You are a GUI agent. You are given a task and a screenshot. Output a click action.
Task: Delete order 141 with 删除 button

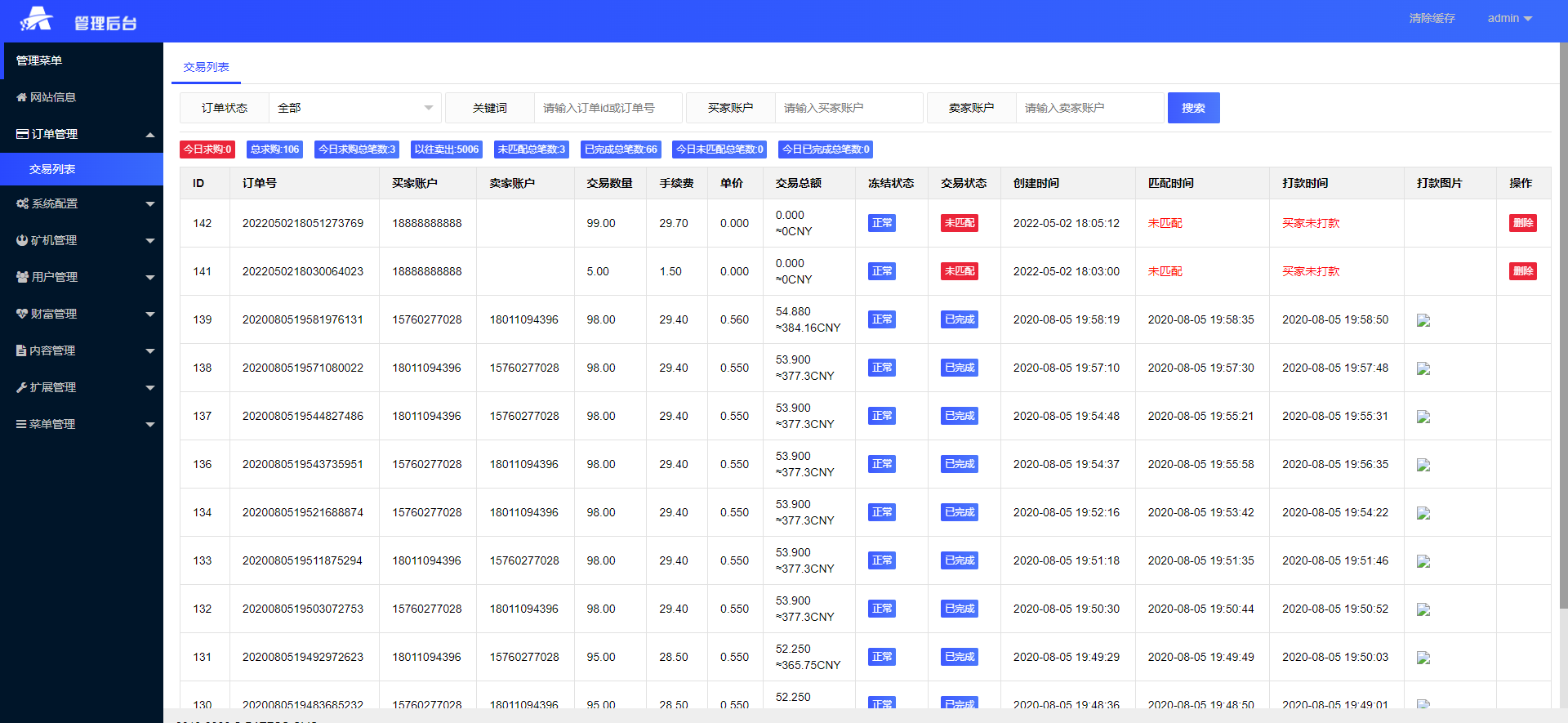[1523, 271]
